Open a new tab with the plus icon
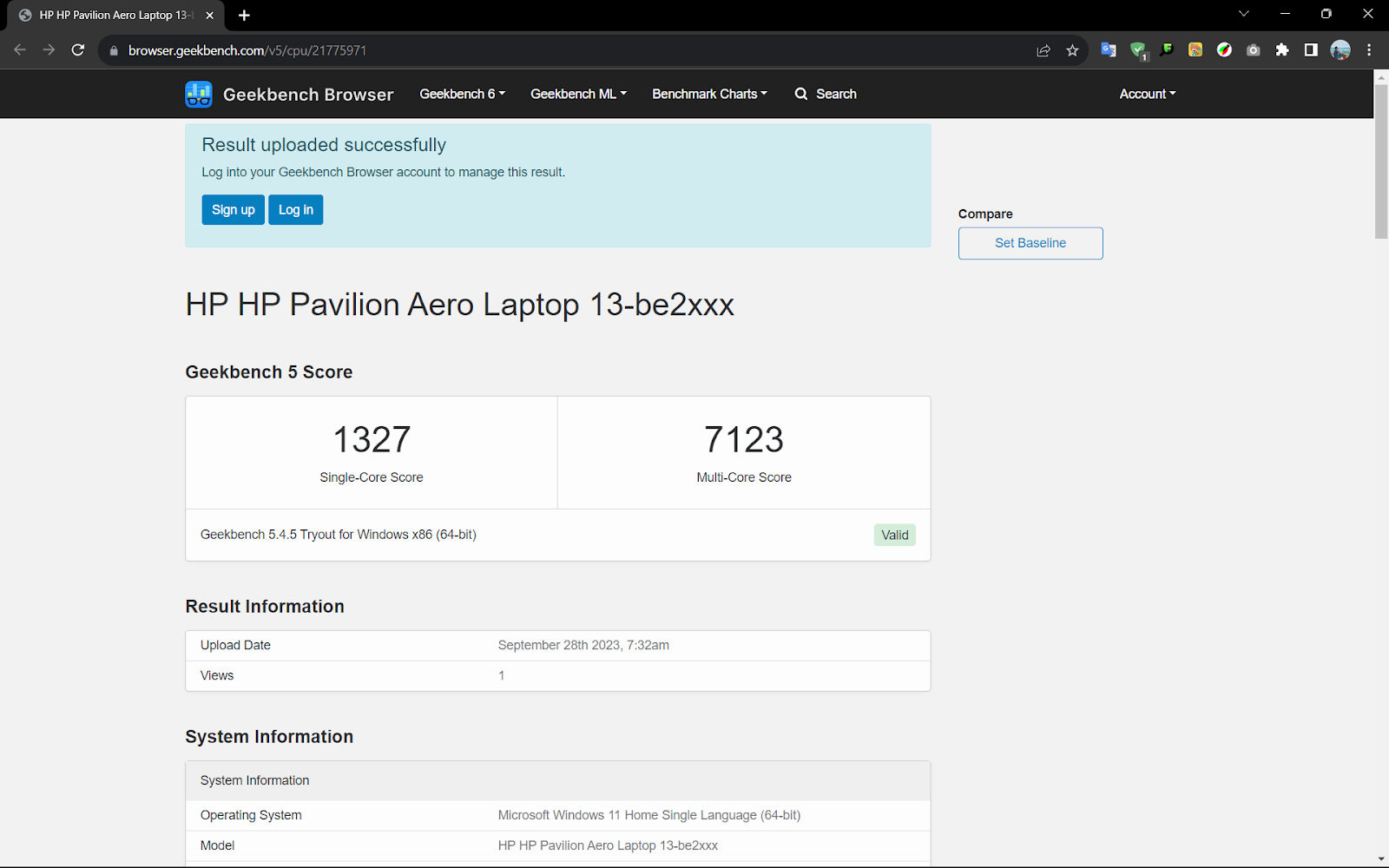 tap(244, 15)
